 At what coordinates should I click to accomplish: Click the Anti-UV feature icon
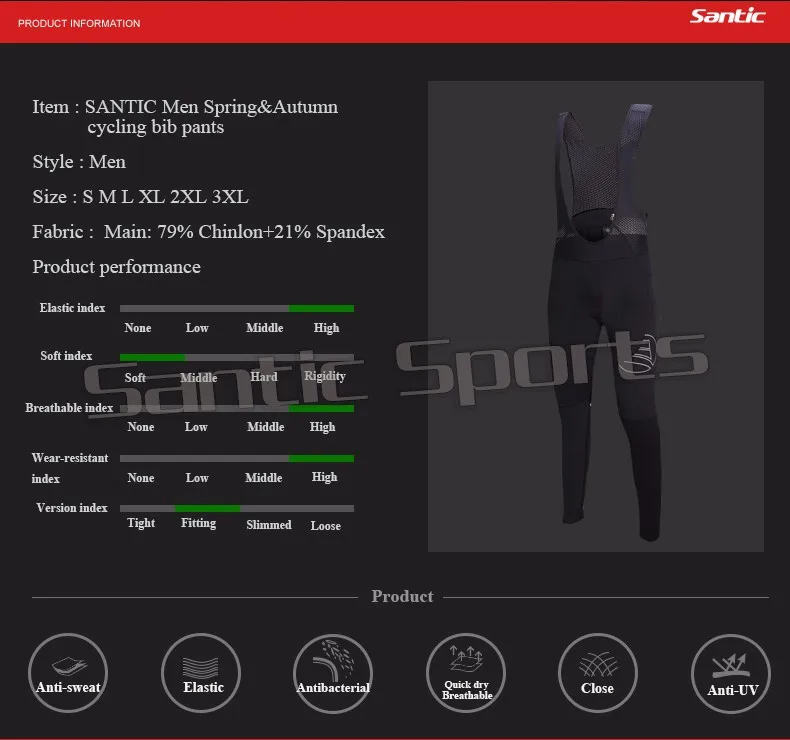click(x=731, y=674)
